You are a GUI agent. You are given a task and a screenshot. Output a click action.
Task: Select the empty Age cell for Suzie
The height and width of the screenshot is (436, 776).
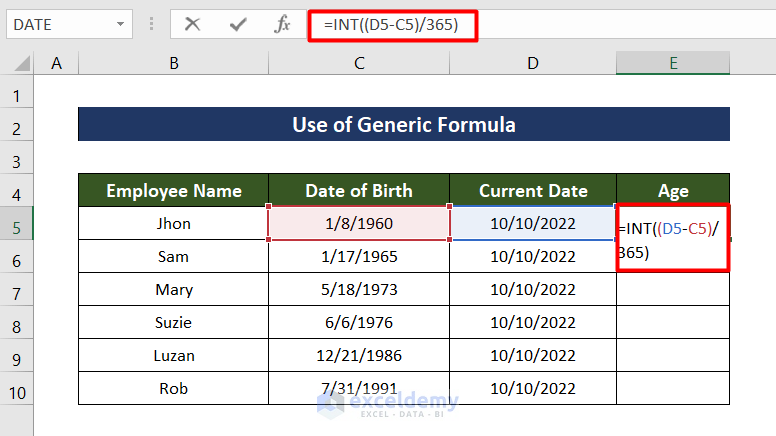(673, 322)
